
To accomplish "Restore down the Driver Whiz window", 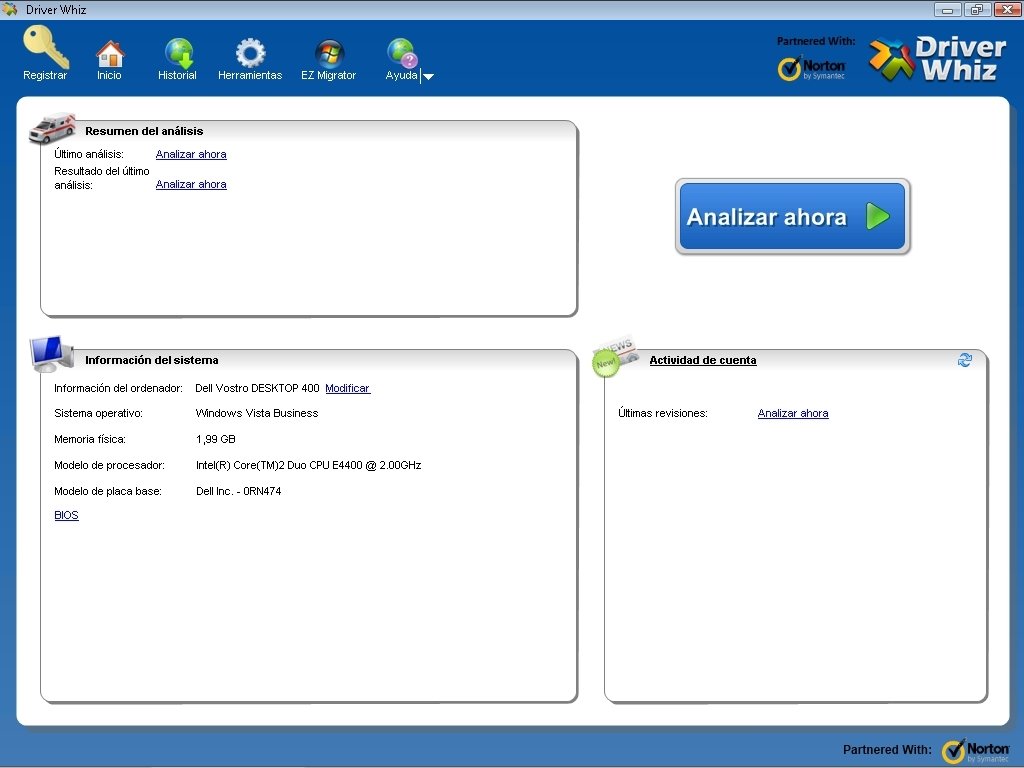I will pos(977,9).
